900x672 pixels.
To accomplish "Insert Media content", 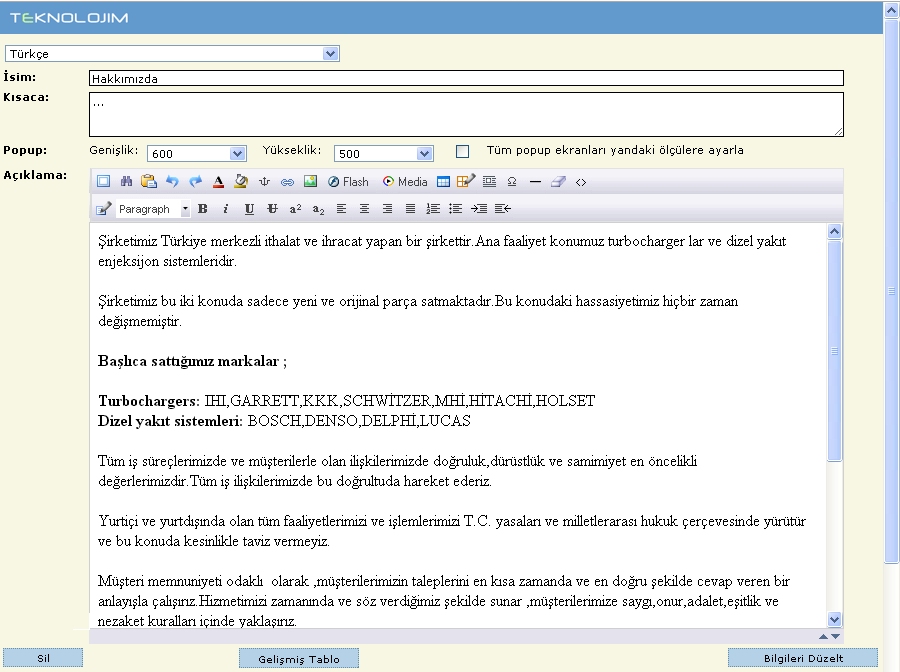I will pos(405,182).
